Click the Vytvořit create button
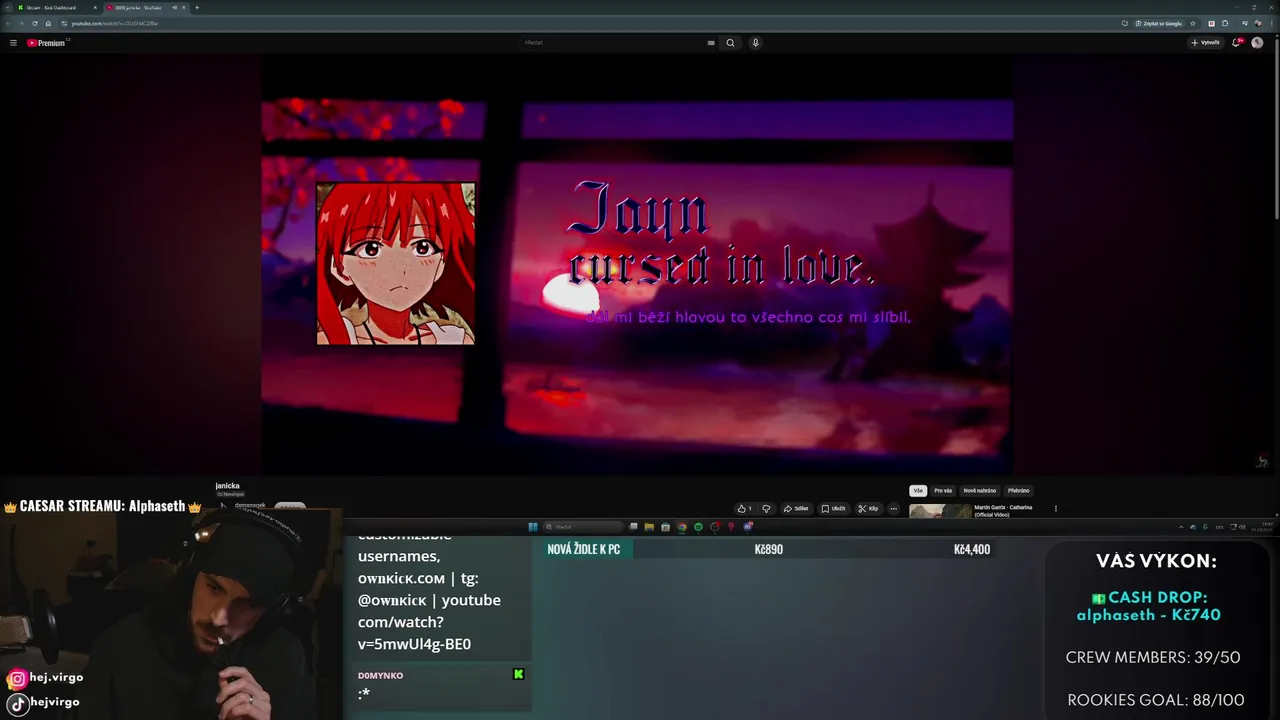Viewport: 1280px width, 720px height. (1205, 43)
